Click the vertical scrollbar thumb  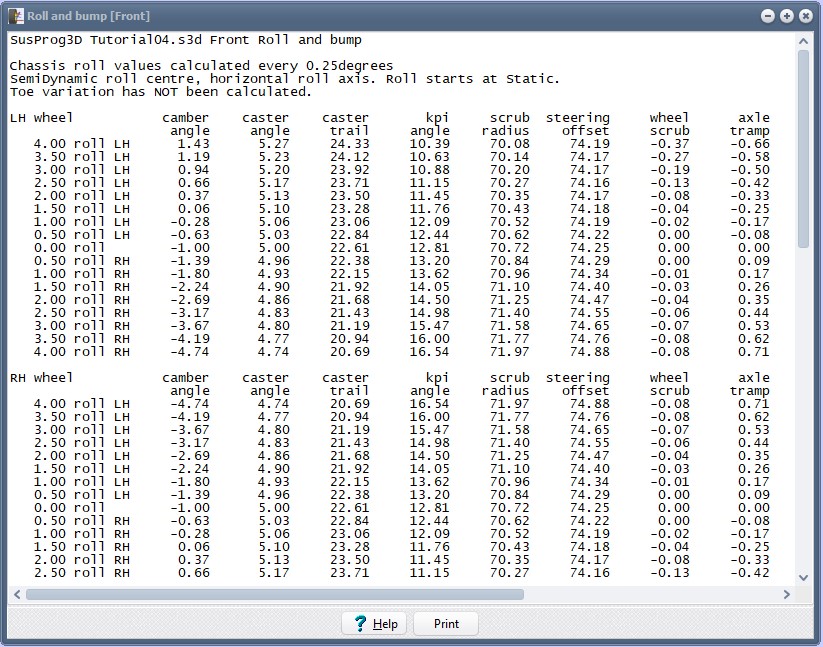click(803, 148)
